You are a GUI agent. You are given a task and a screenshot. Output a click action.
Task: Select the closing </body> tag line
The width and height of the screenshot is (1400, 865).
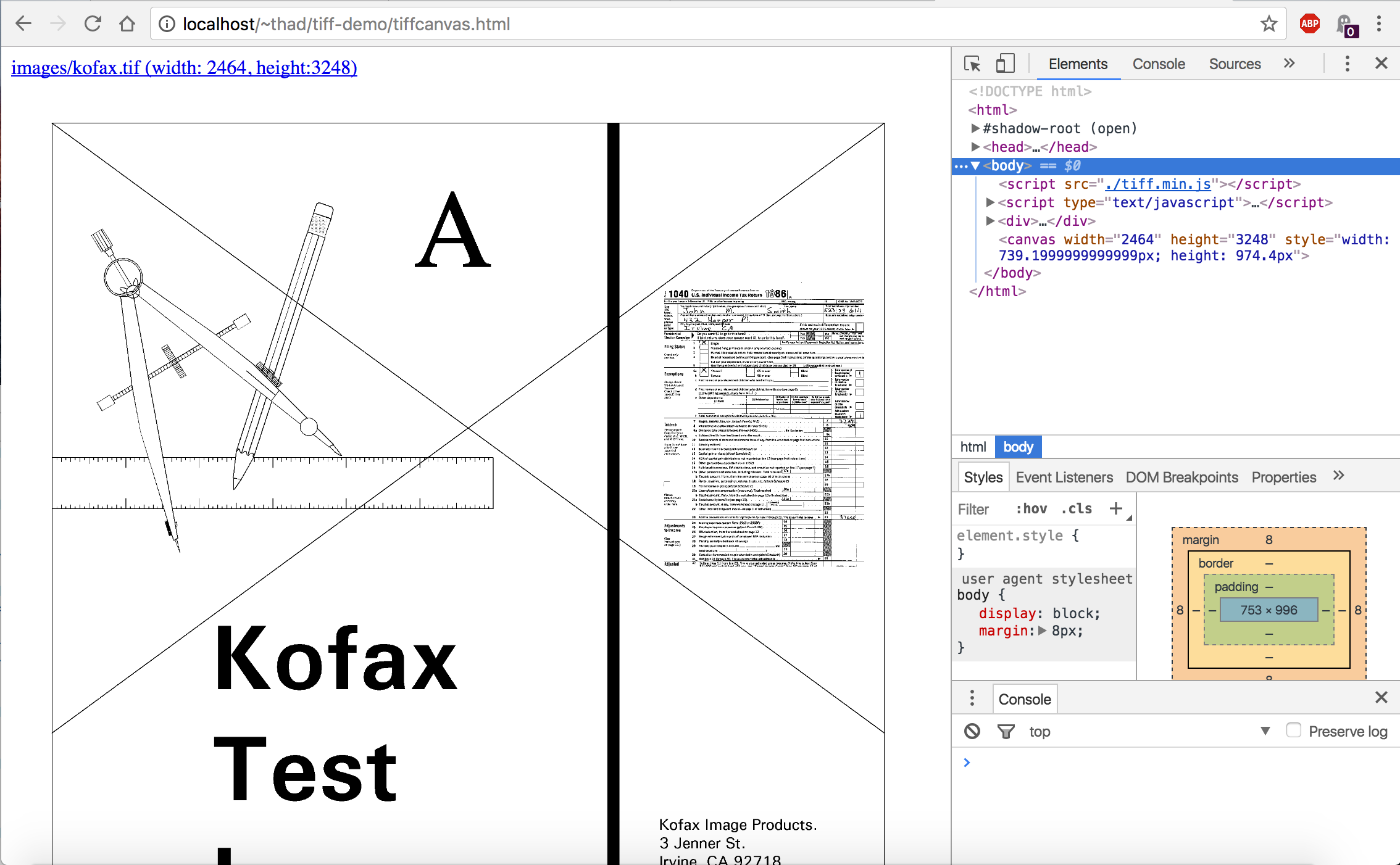click(x=1012, y=273)
